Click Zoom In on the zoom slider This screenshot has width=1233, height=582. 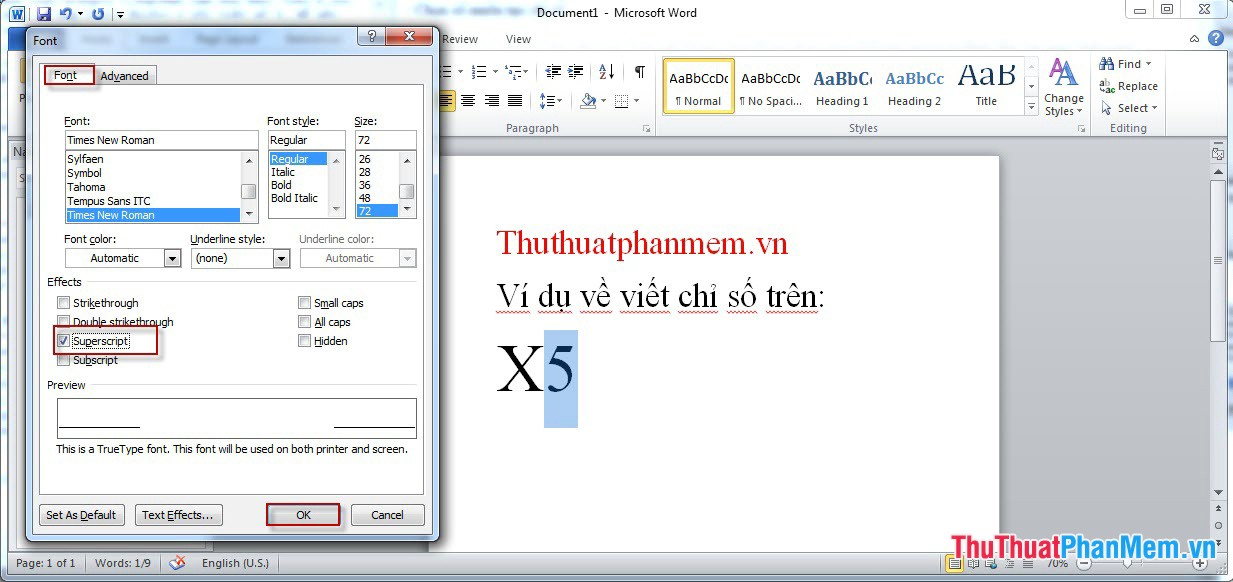[x=1200, y=563]
